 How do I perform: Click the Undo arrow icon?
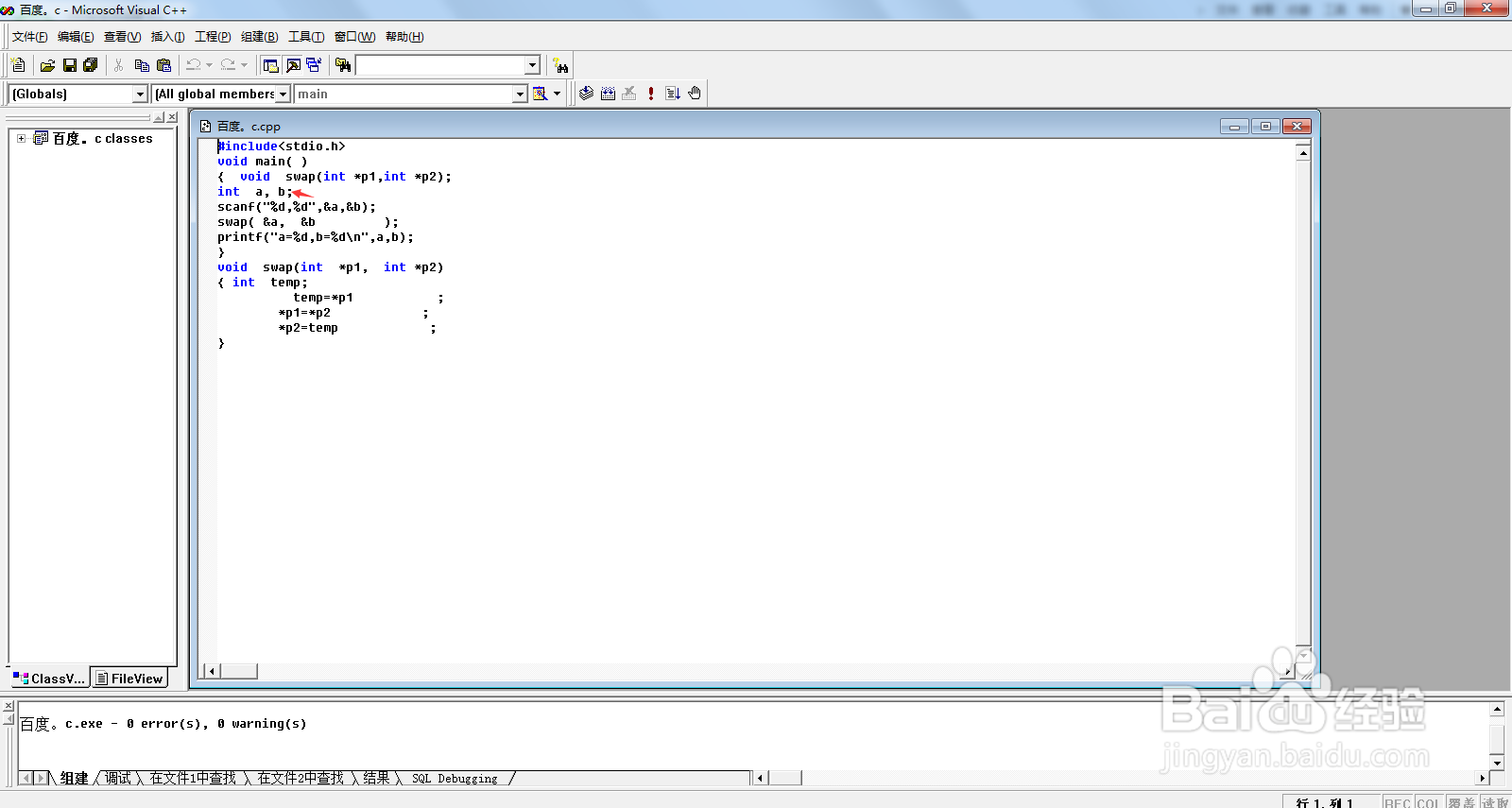(x=193, y=65)
